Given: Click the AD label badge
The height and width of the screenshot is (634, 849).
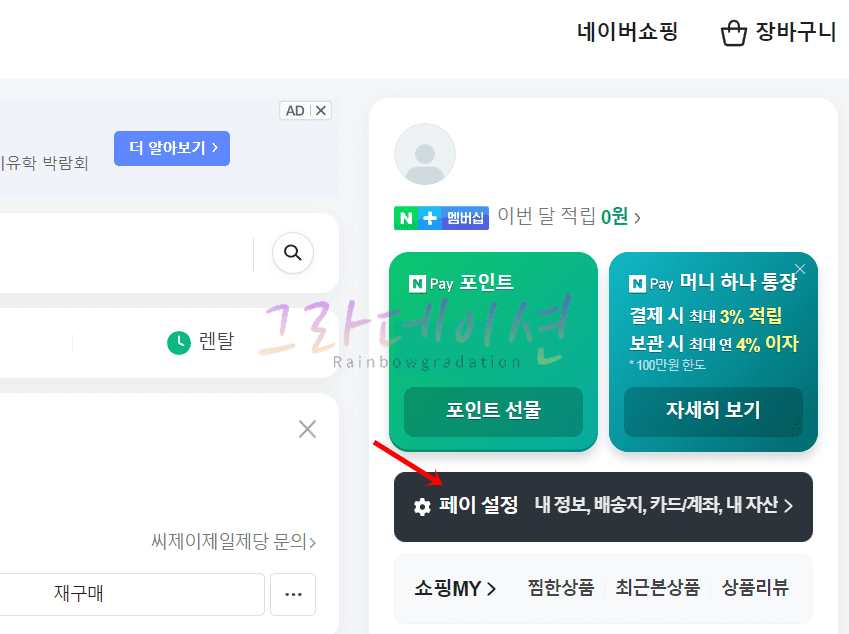Looking at the screenshot, I should coord(295,110).
